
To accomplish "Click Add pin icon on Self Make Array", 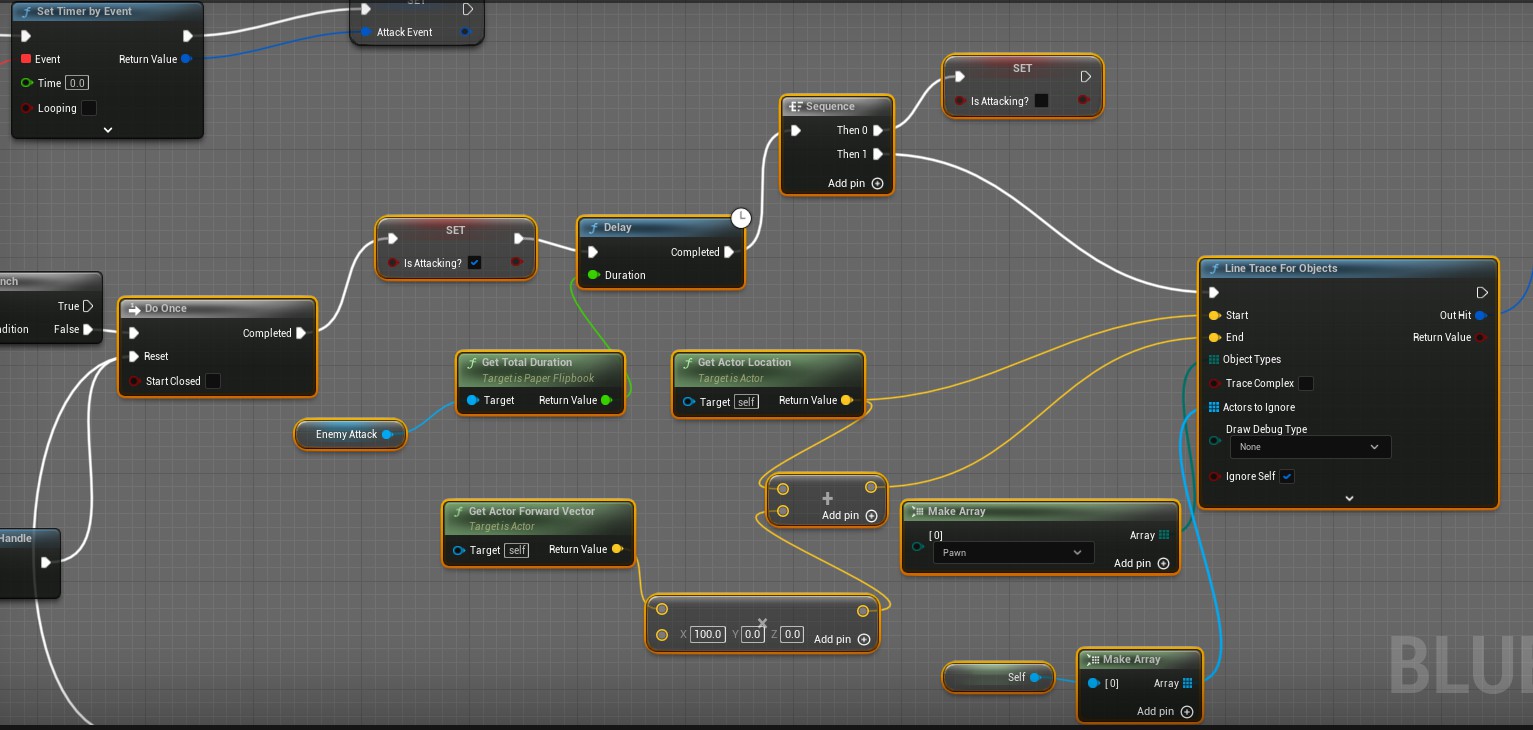I will 1186,712.
